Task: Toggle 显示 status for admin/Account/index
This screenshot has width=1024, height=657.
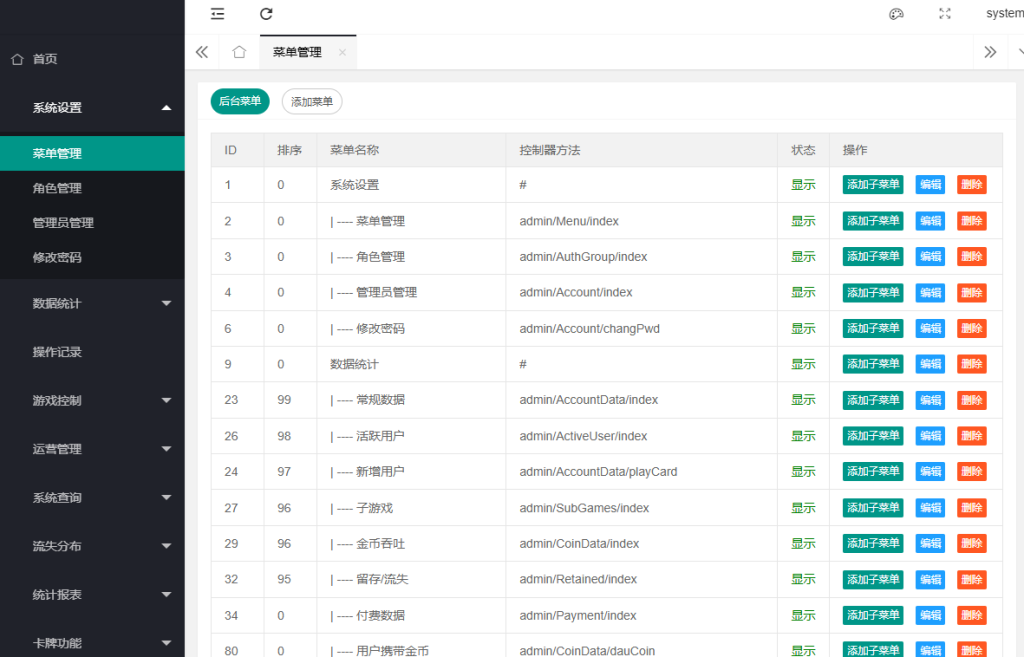Action: pyautogui.click(x=803, y=293)
